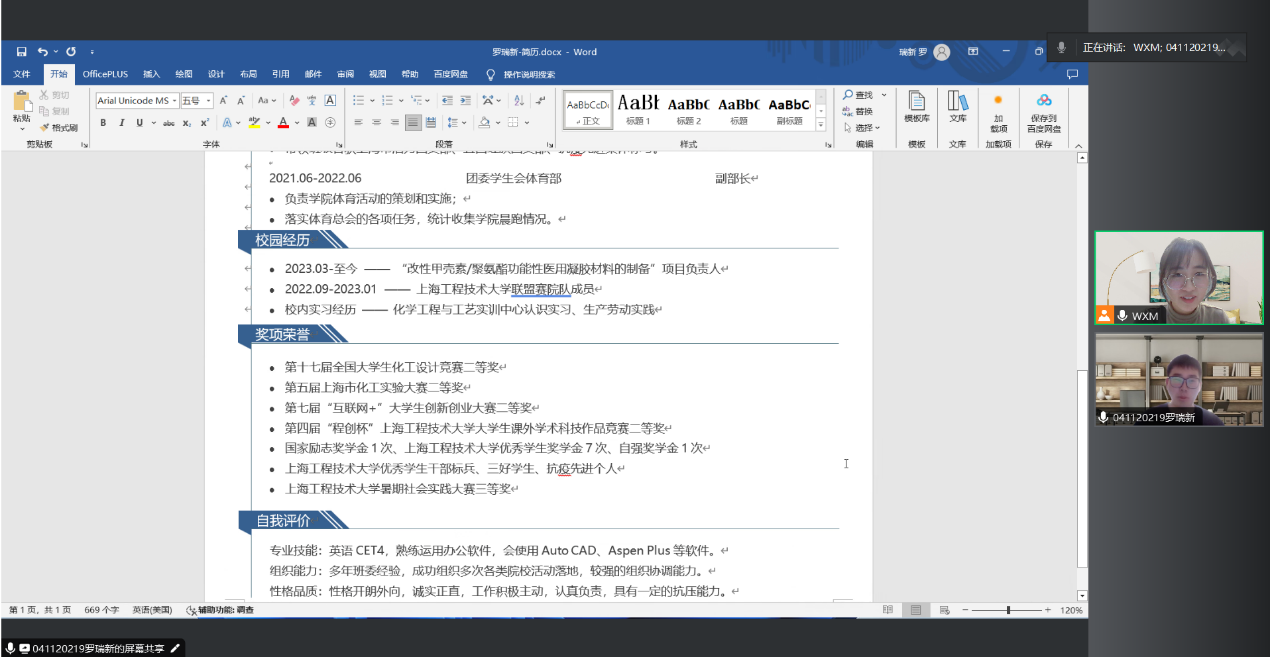1270x657 pixels.
Task: Click Save to Baidu Netdisk icon
Action: point(1044,108)
